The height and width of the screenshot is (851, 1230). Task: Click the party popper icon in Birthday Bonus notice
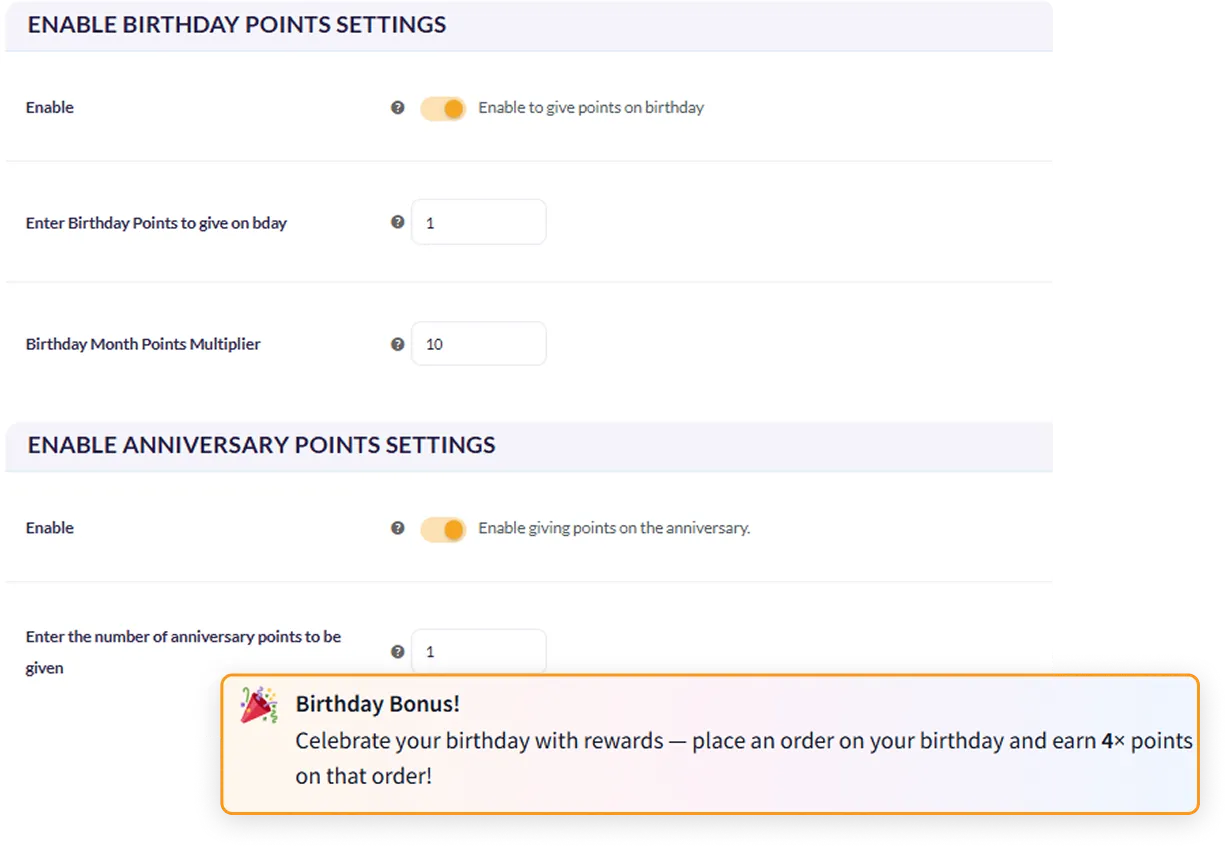point(259,705)
